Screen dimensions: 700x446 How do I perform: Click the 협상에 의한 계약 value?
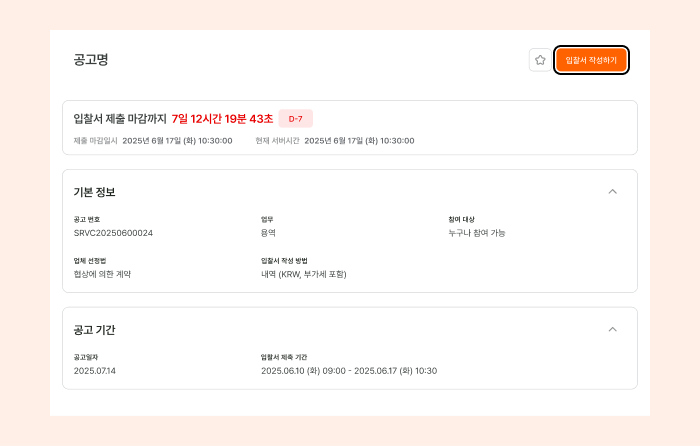[102, 274]
